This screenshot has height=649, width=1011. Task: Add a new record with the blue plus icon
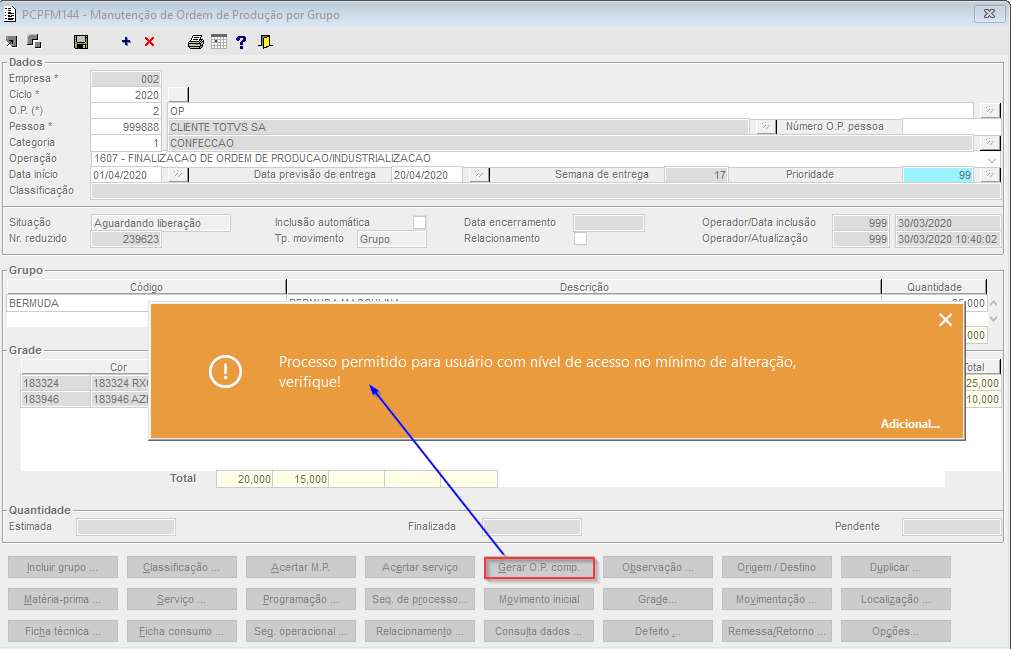click(x=126, y=42)
